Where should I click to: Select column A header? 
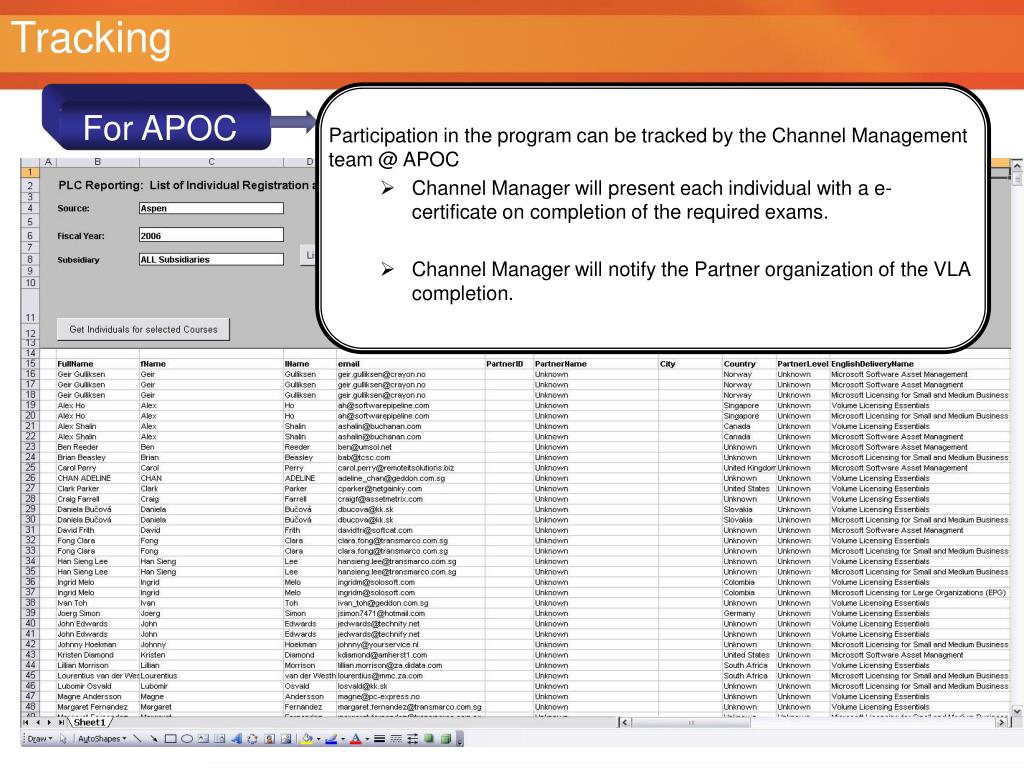48,162
